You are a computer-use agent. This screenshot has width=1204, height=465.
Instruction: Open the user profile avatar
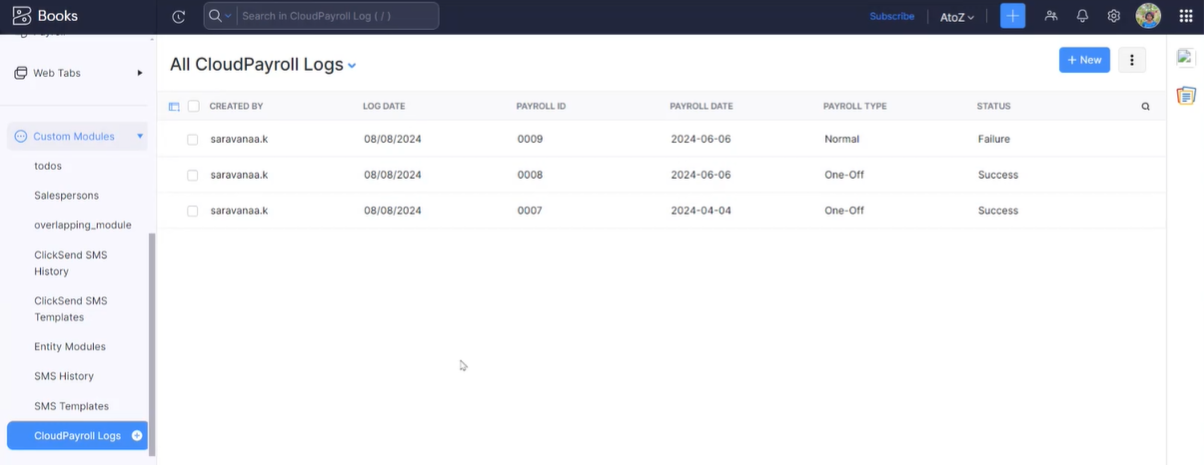[x=1148, y=16]
